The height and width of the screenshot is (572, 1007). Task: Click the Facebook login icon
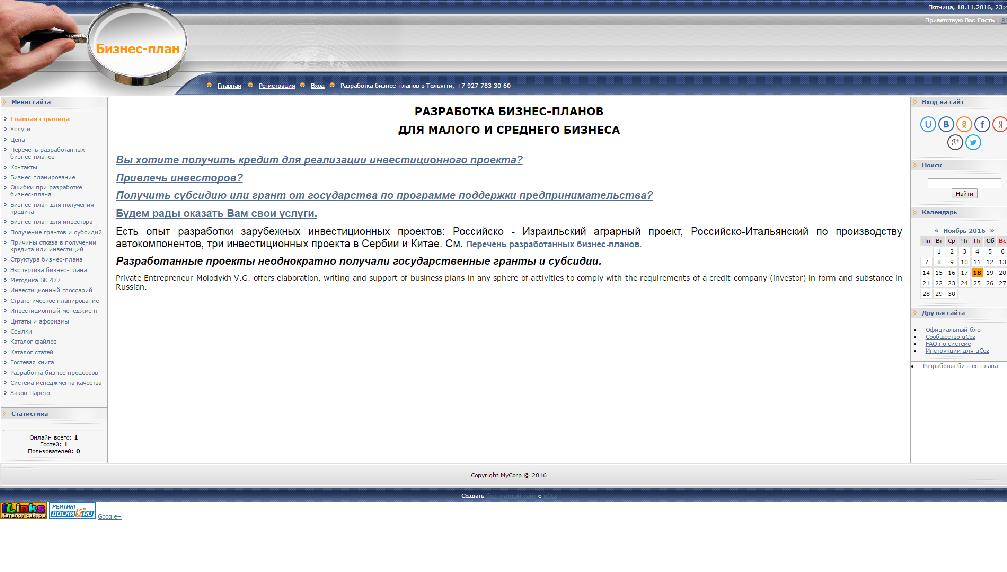[x=982, y=124]
